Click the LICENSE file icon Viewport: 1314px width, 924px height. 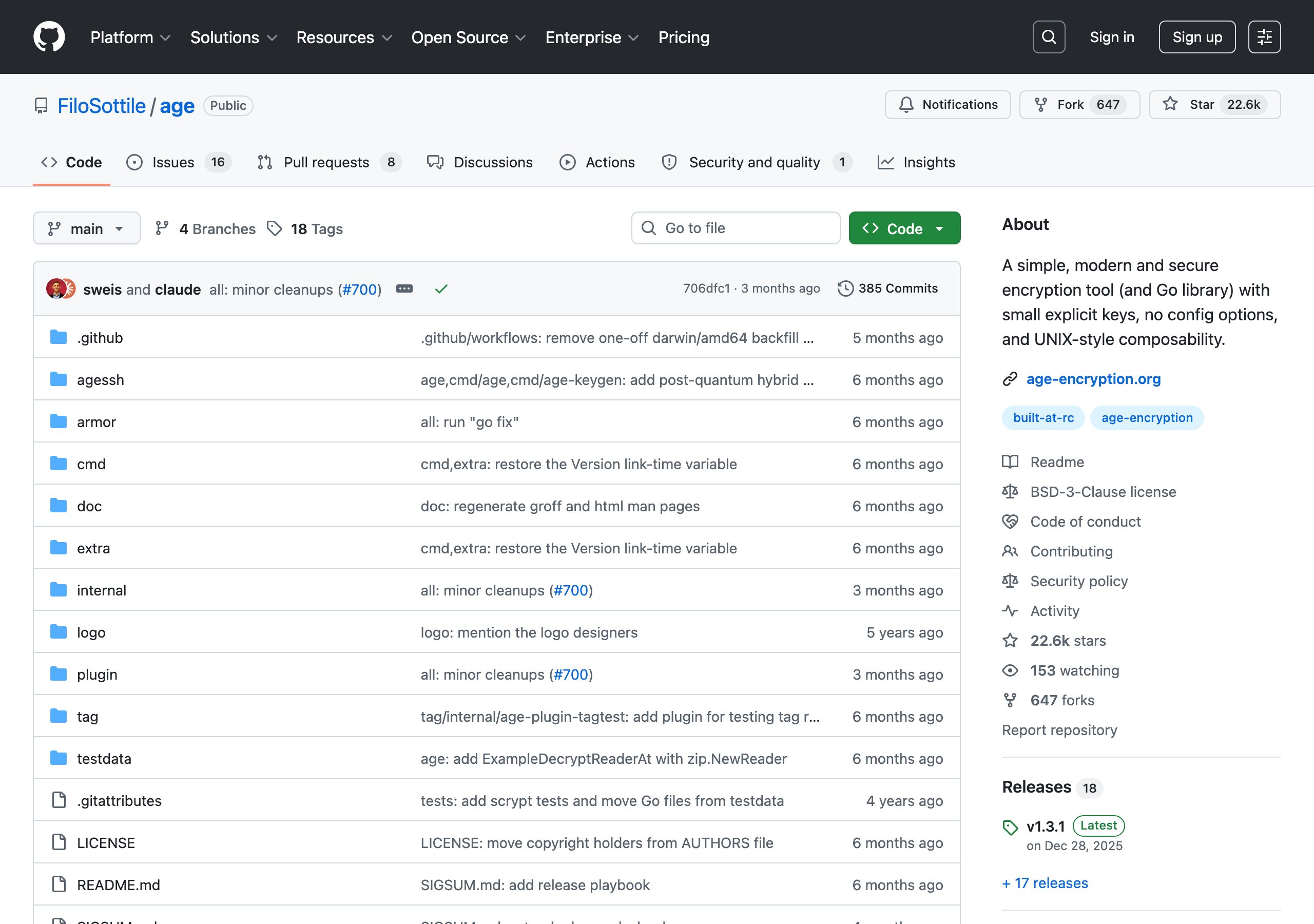tap(59, 842)
